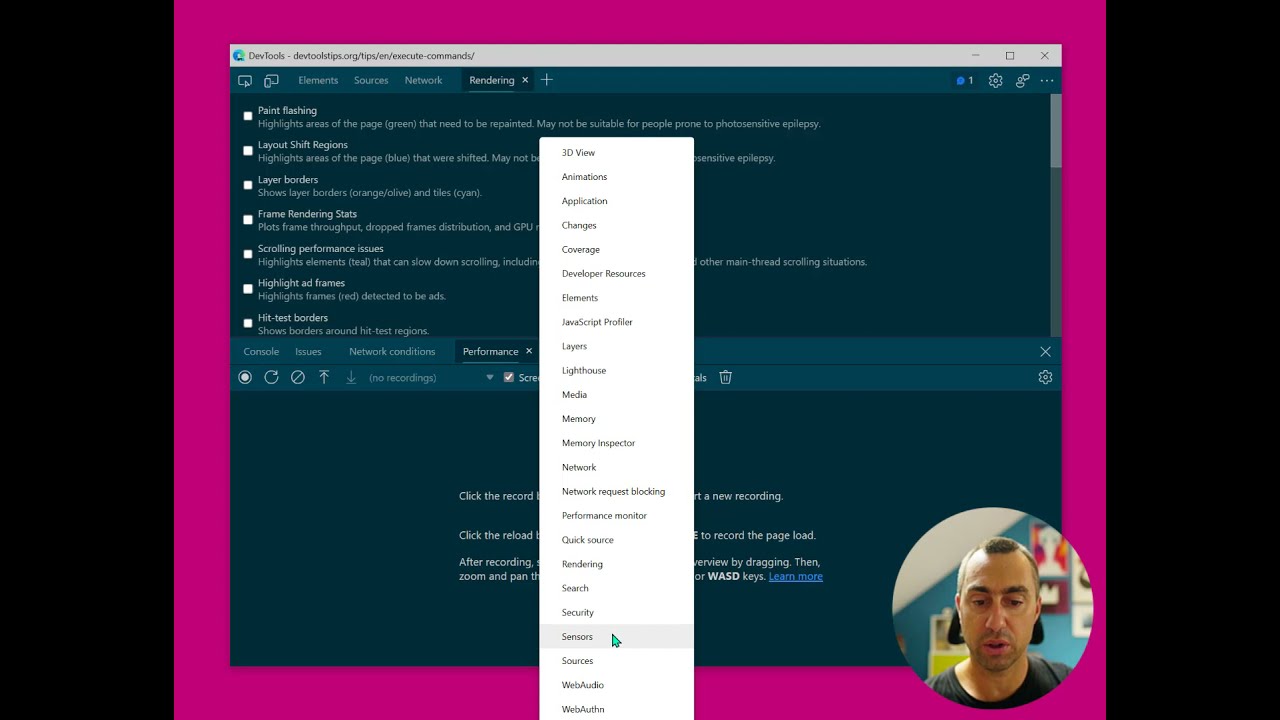Screen dimensions: 1280x720
Task: Select Lighthouse menu entry
Action: tap(616, 370)
